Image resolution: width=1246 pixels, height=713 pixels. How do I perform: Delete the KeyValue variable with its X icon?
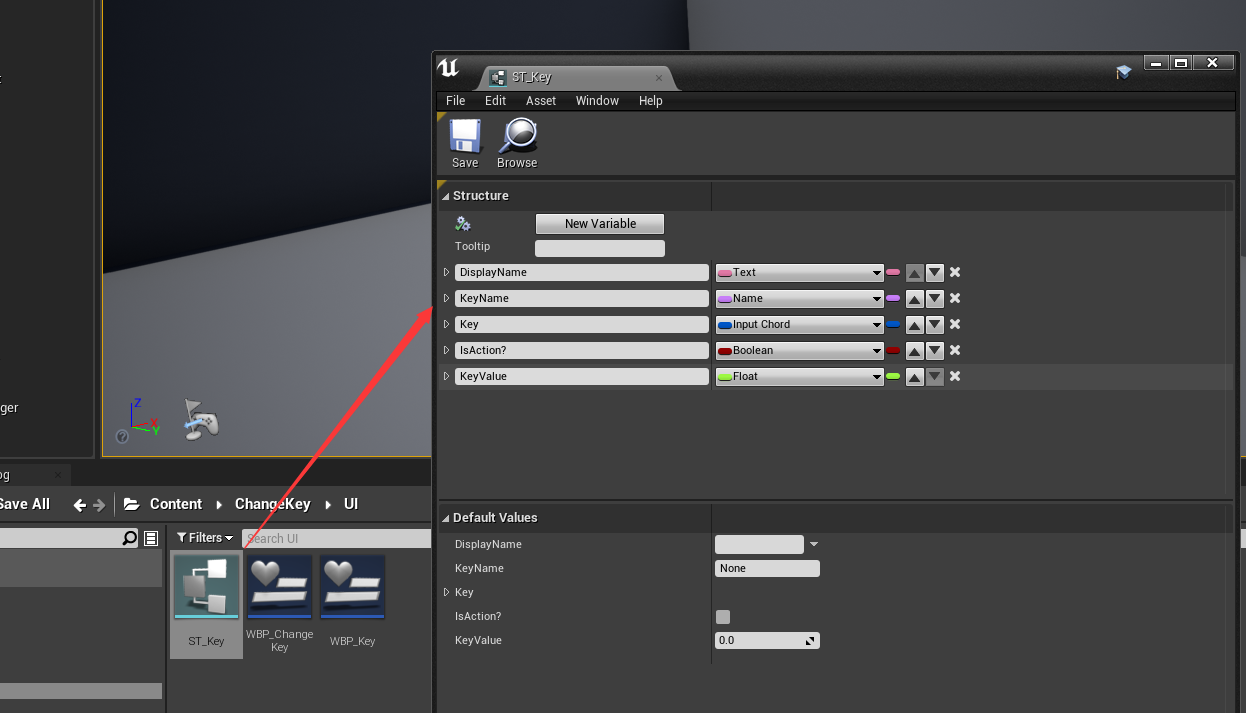[x=954, y=376]
